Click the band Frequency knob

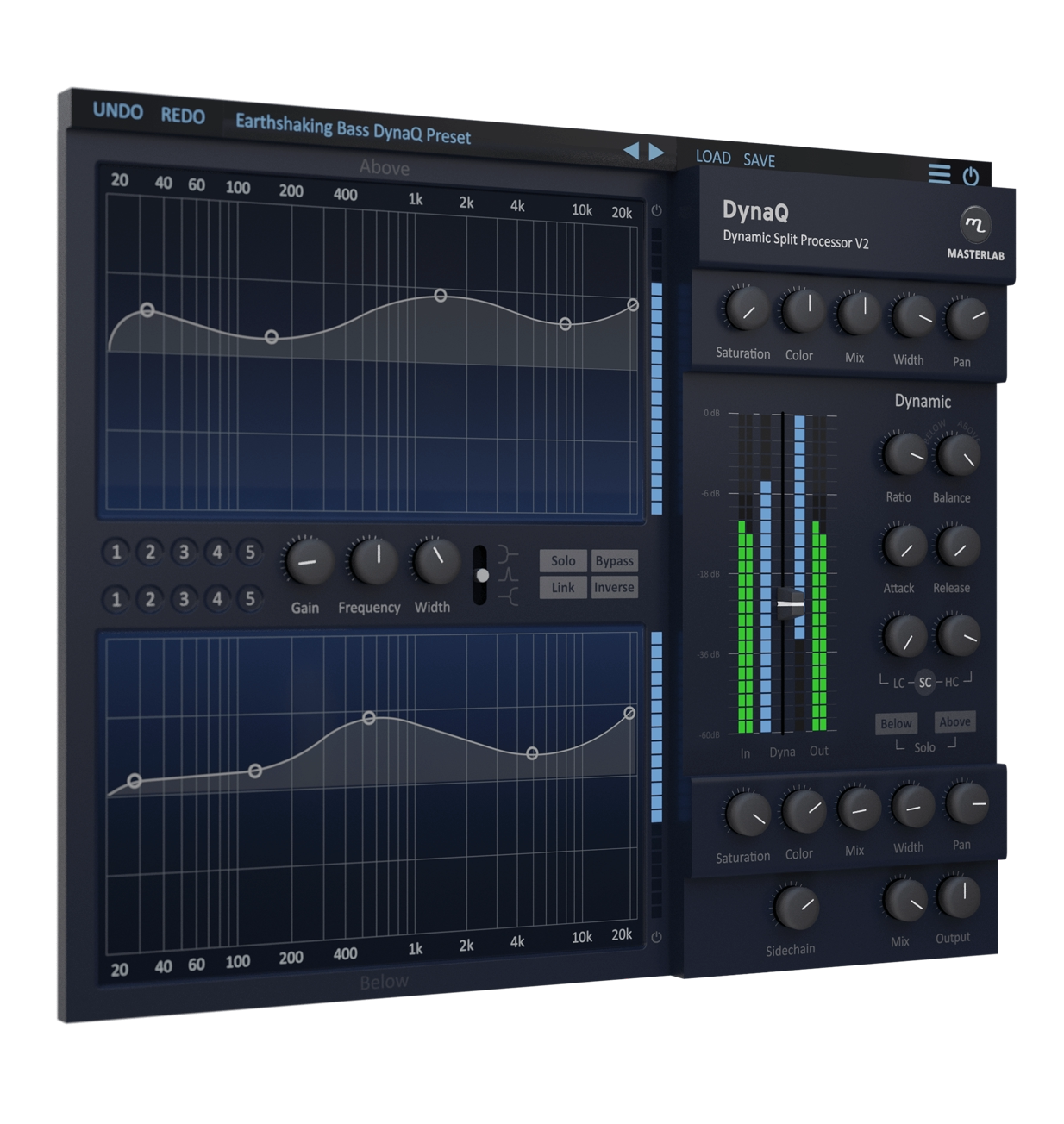pyautogui.click(x=373, y=561)
